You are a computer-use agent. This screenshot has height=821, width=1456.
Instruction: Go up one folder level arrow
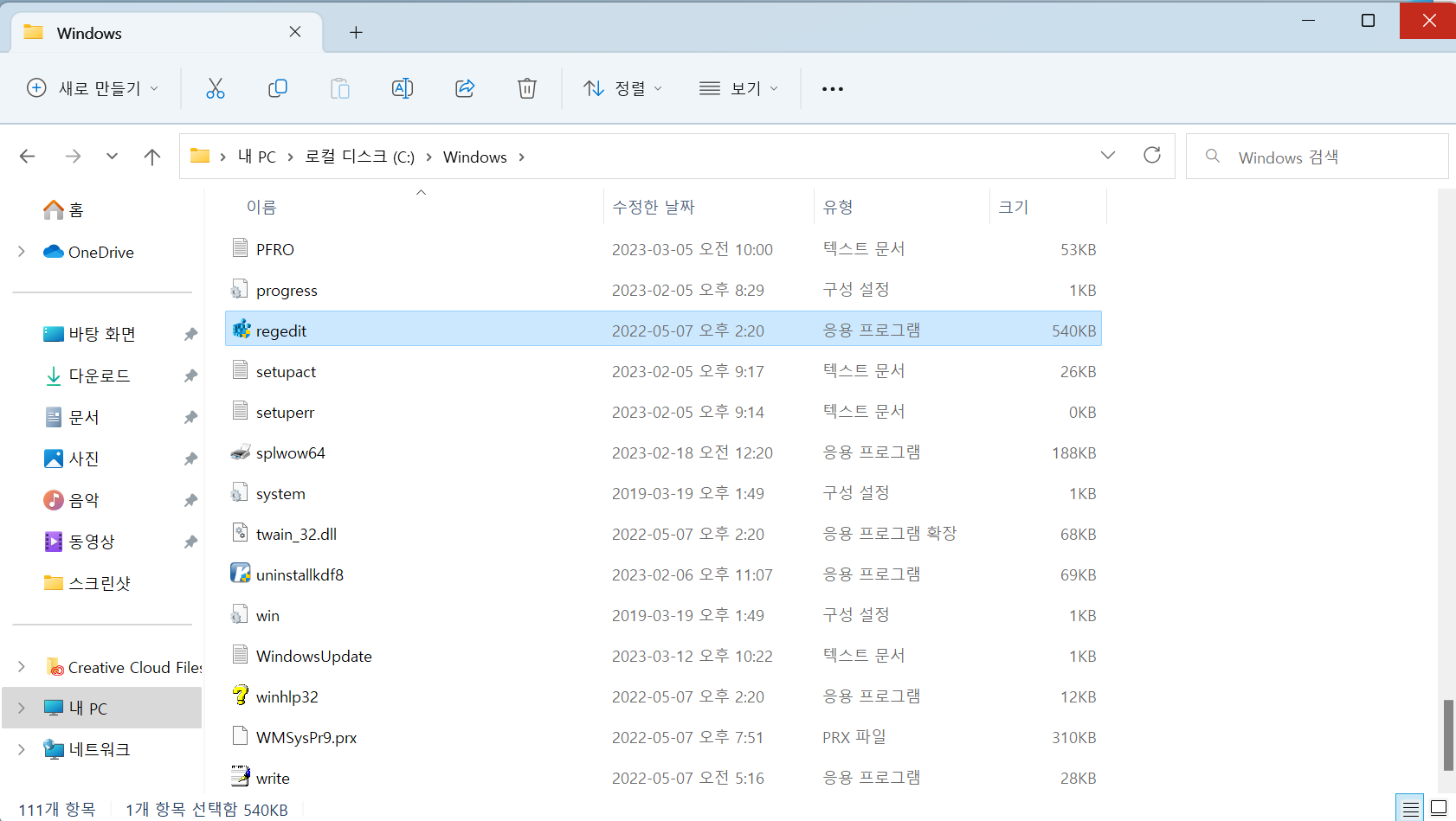pyautogui.click(x=152, y=157)
